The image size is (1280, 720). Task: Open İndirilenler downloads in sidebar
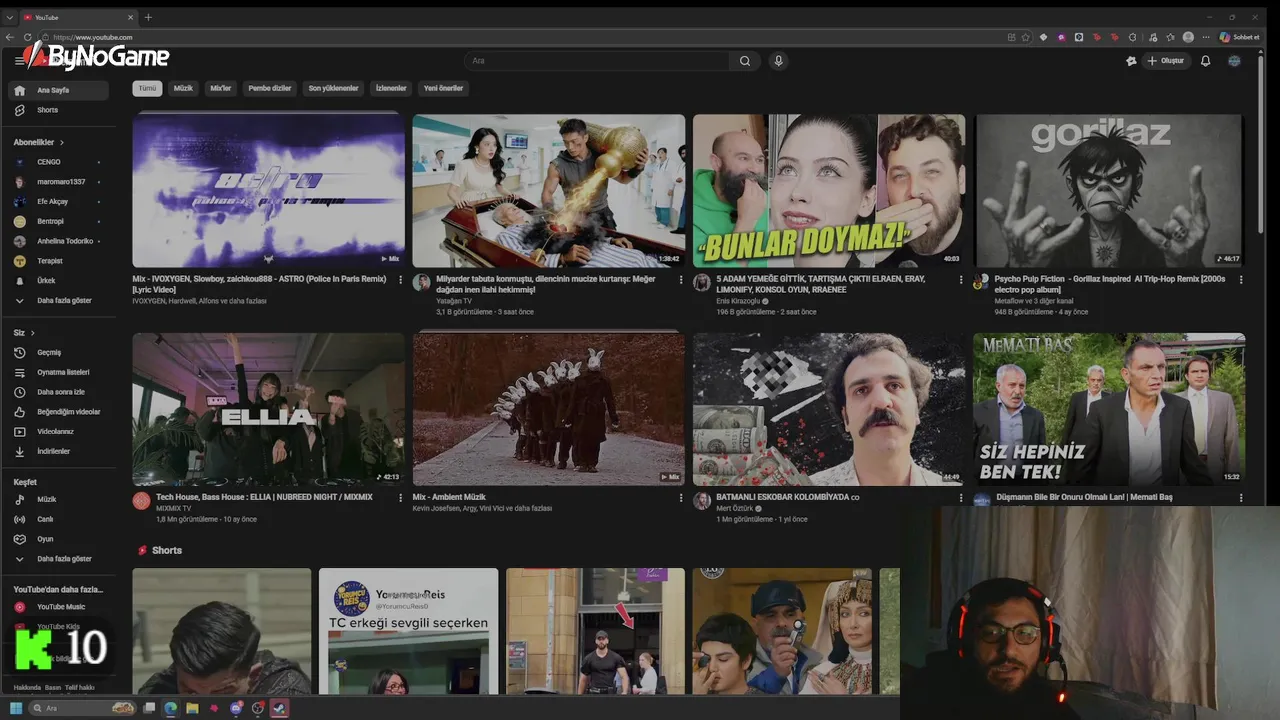[58, 451]
